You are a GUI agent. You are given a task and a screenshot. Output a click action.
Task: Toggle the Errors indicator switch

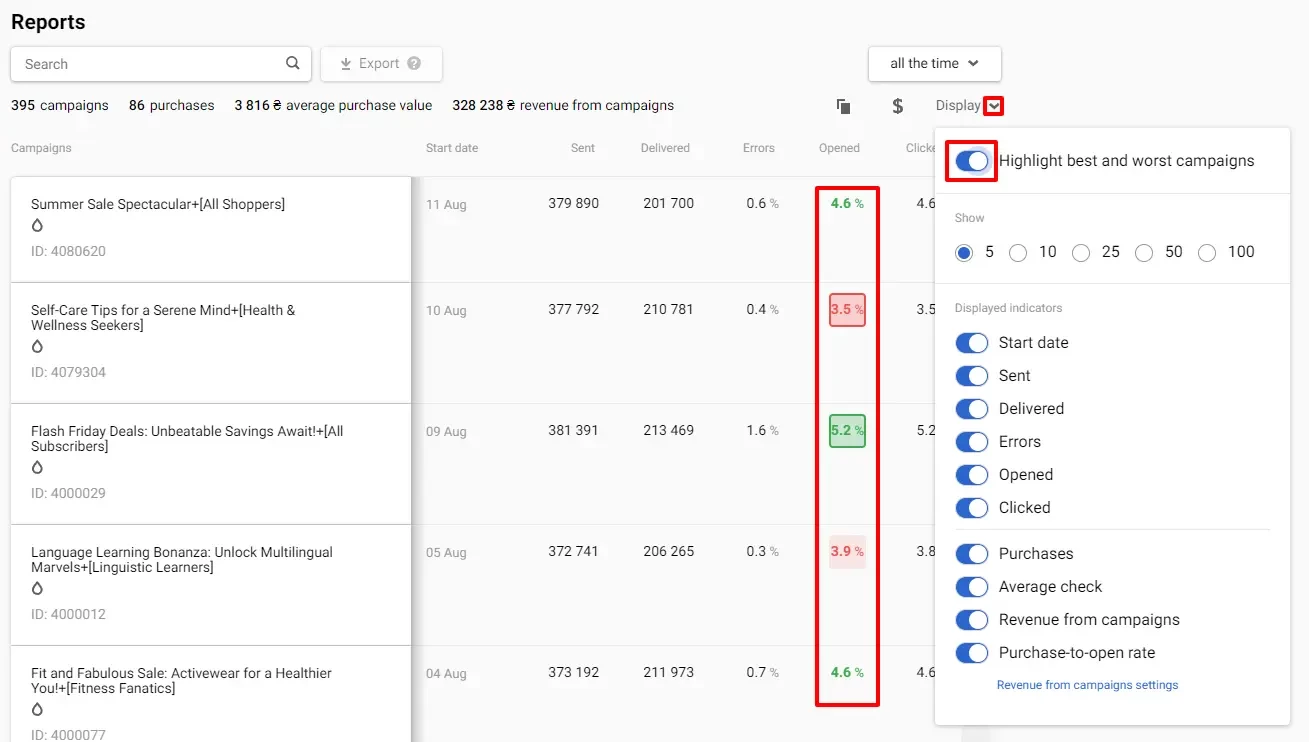pyautogui.click(x=971, y=442)
